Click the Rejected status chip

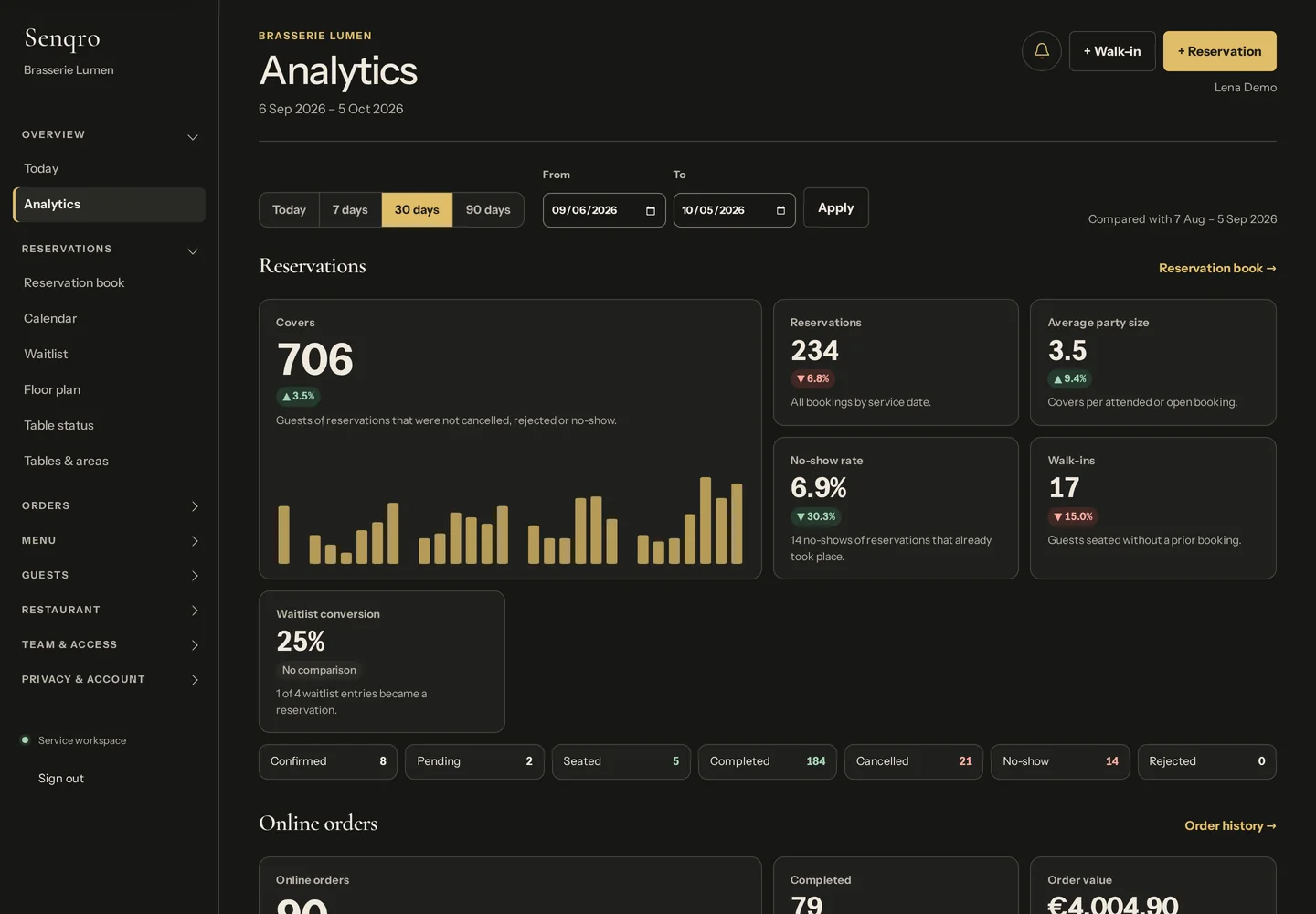[x=1207, y=761]
